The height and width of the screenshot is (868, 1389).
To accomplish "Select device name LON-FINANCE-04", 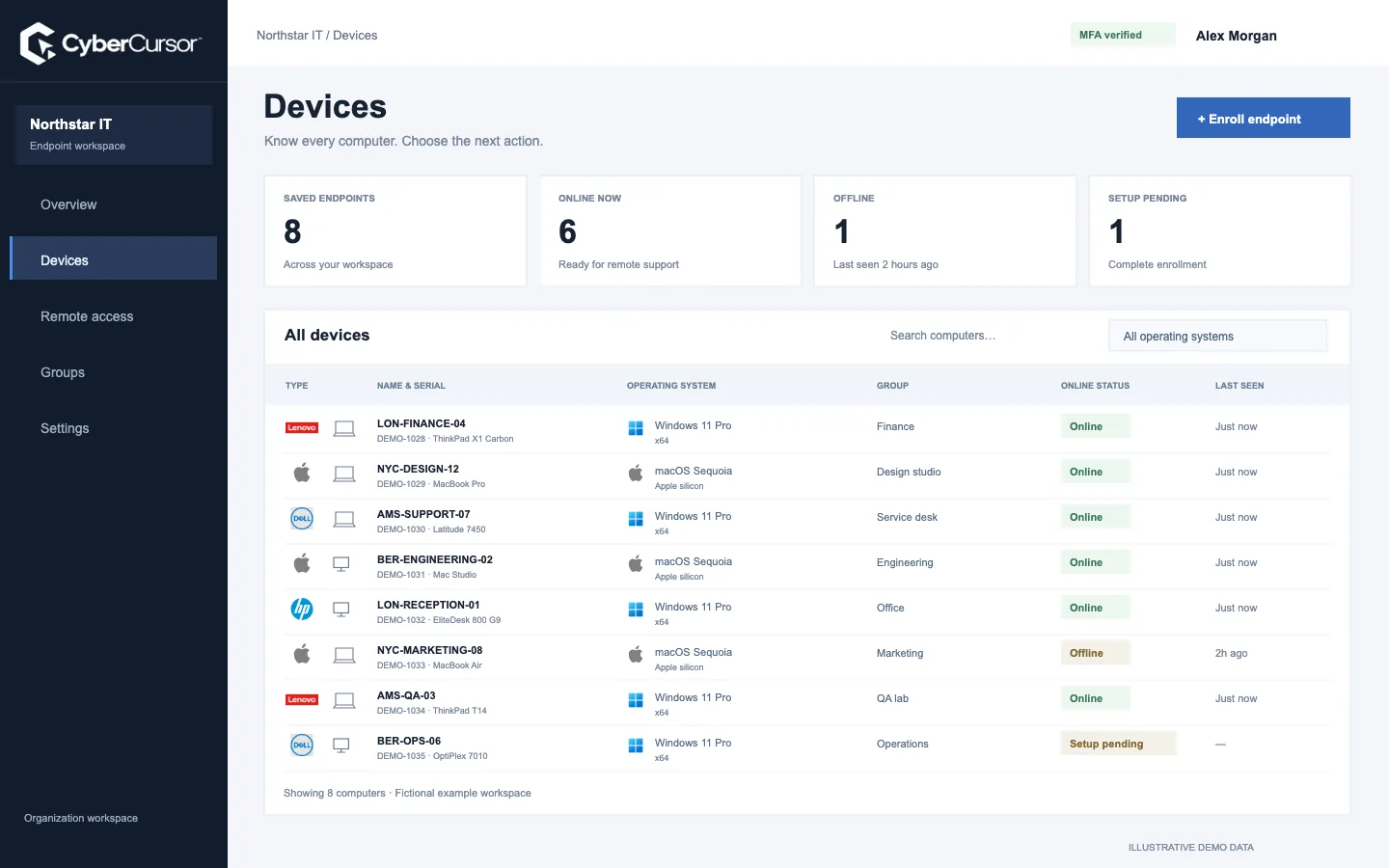I will pos(422,423).
